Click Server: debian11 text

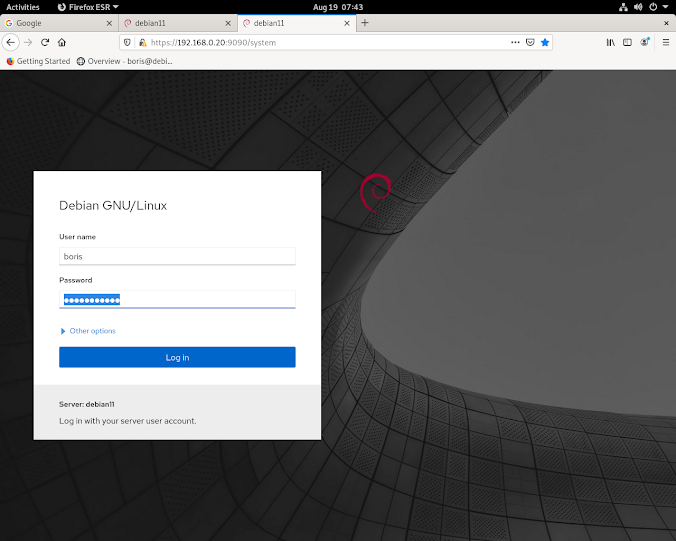pos(87,404)
